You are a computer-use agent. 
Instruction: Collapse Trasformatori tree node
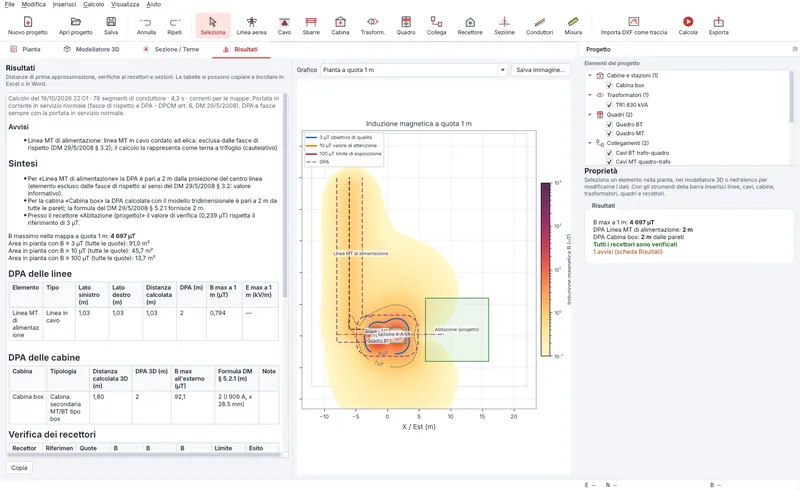tap(590, 95)
